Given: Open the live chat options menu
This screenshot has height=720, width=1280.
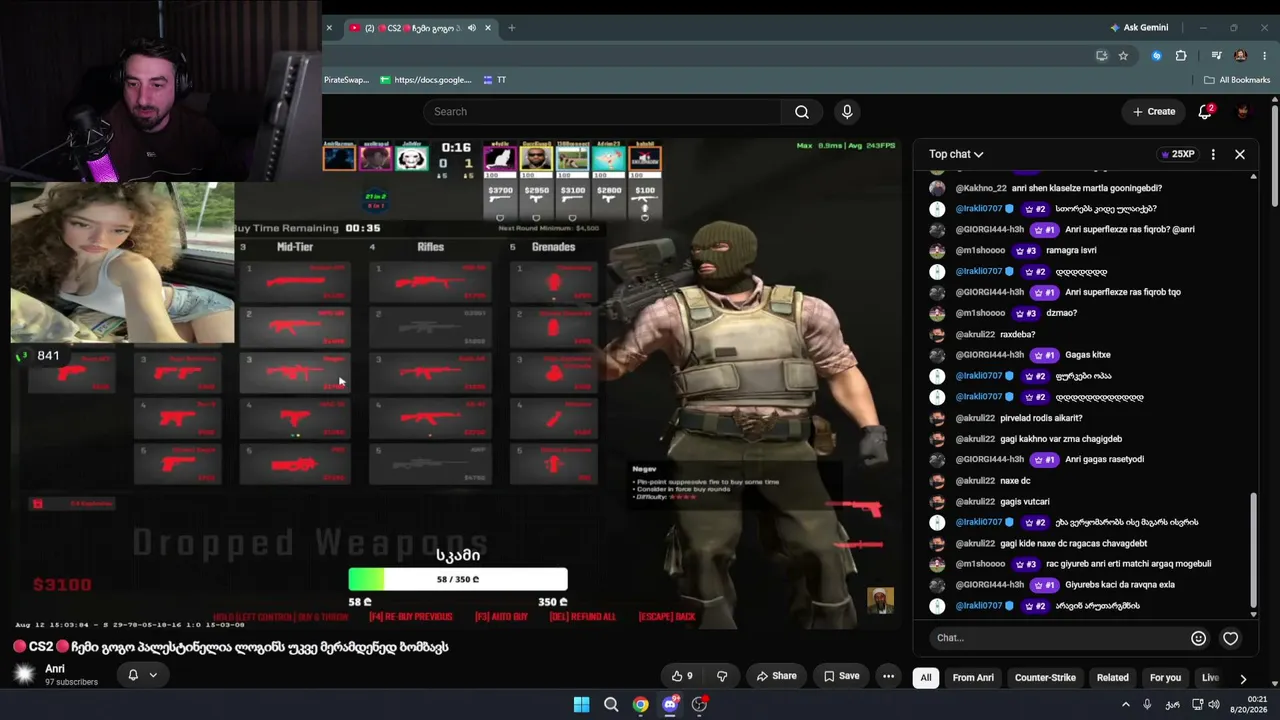Looking at the screenshot, I should (x=1213, y=154).
